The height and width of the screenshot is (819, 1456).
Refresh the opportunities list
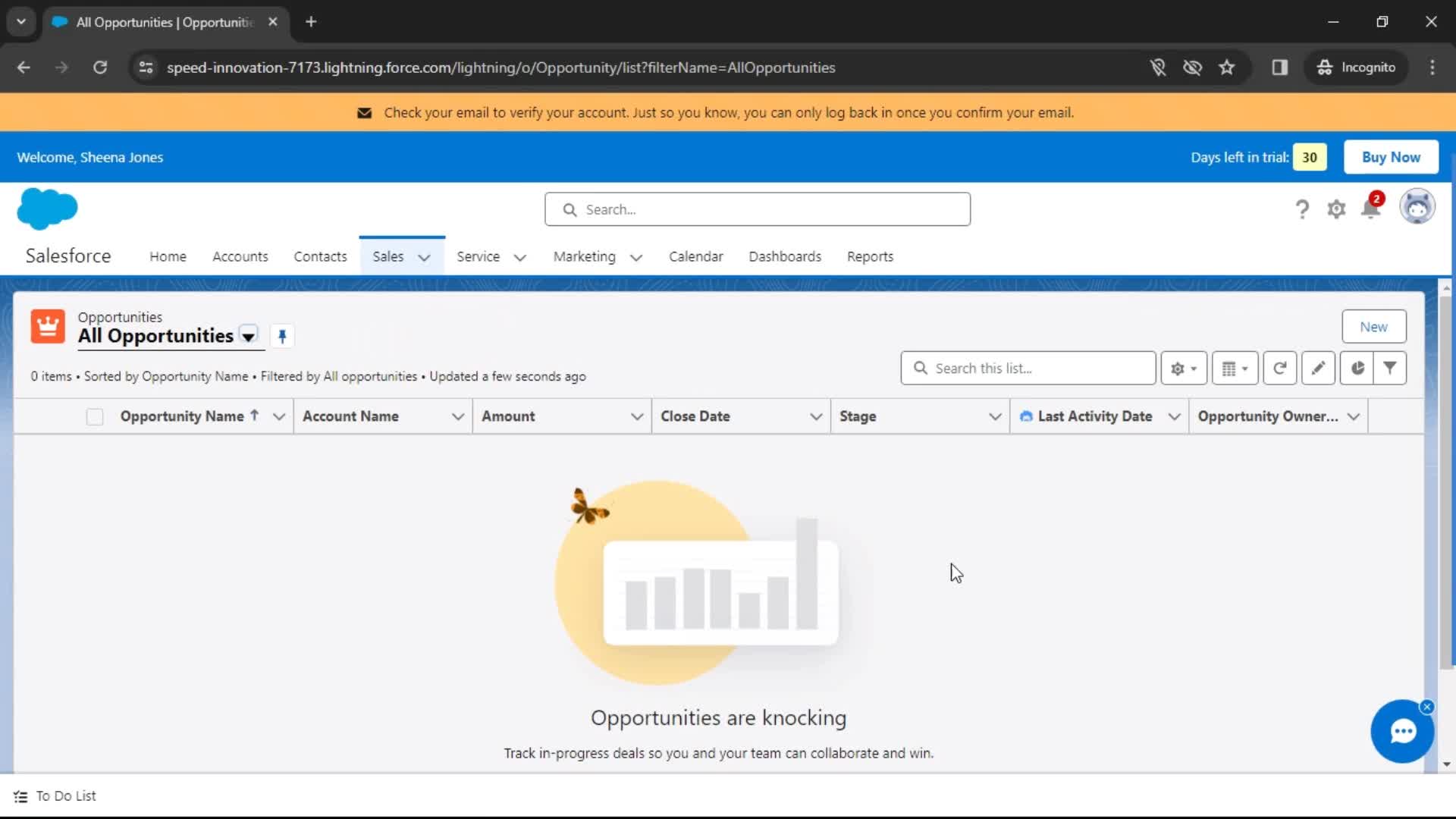pos(1280,368)
